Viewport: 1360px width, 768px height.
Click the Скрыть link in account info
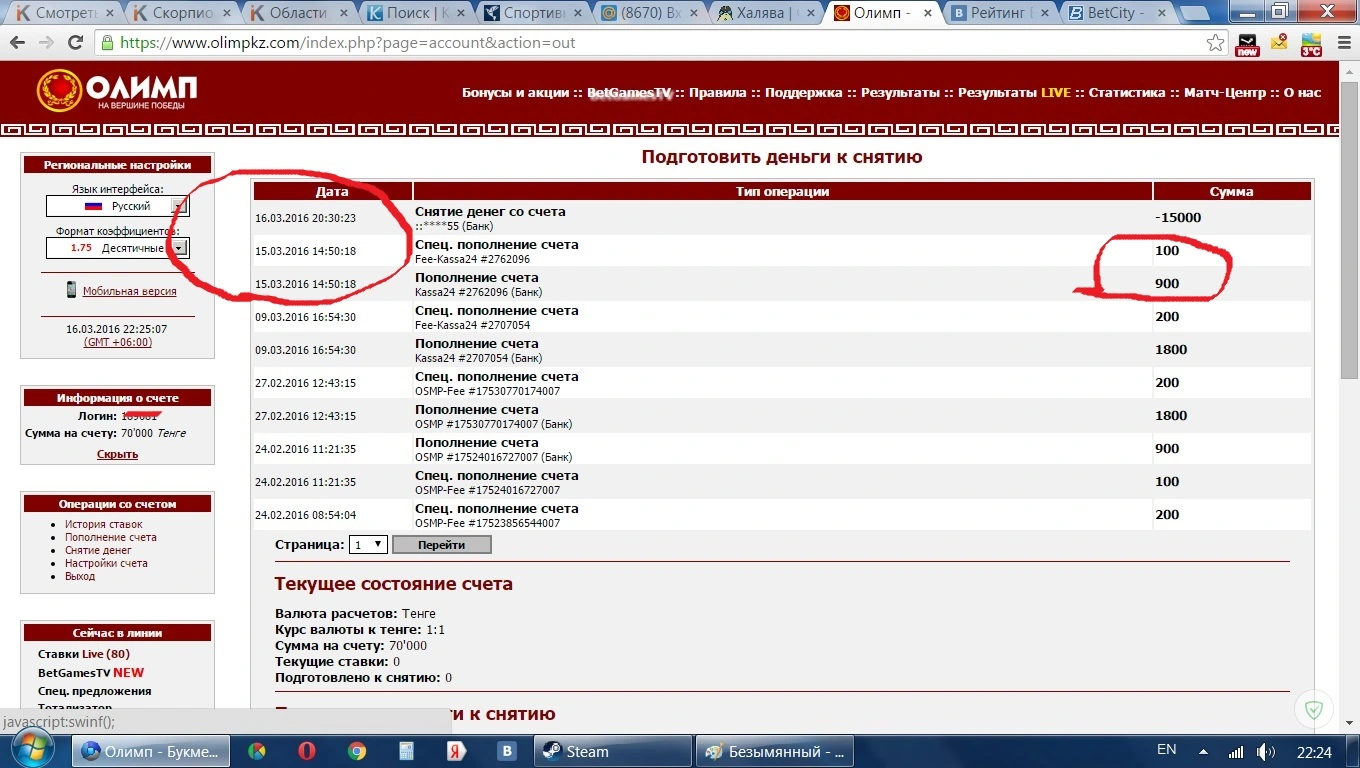(117, 454)
